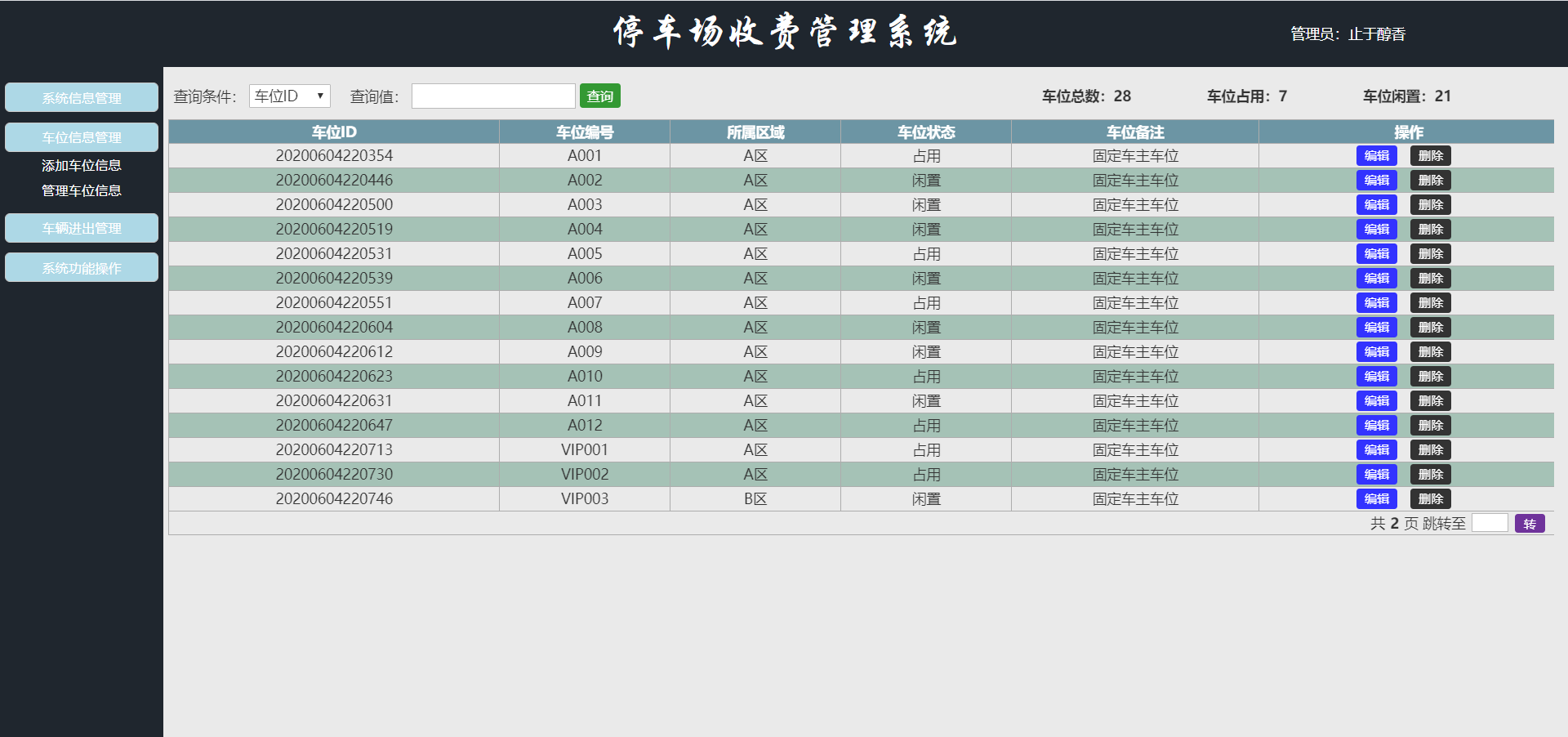Select ID cell 20200604220623
Image resolution: width=1568 pixels, height=737 pixels.
tap(334, 376)
